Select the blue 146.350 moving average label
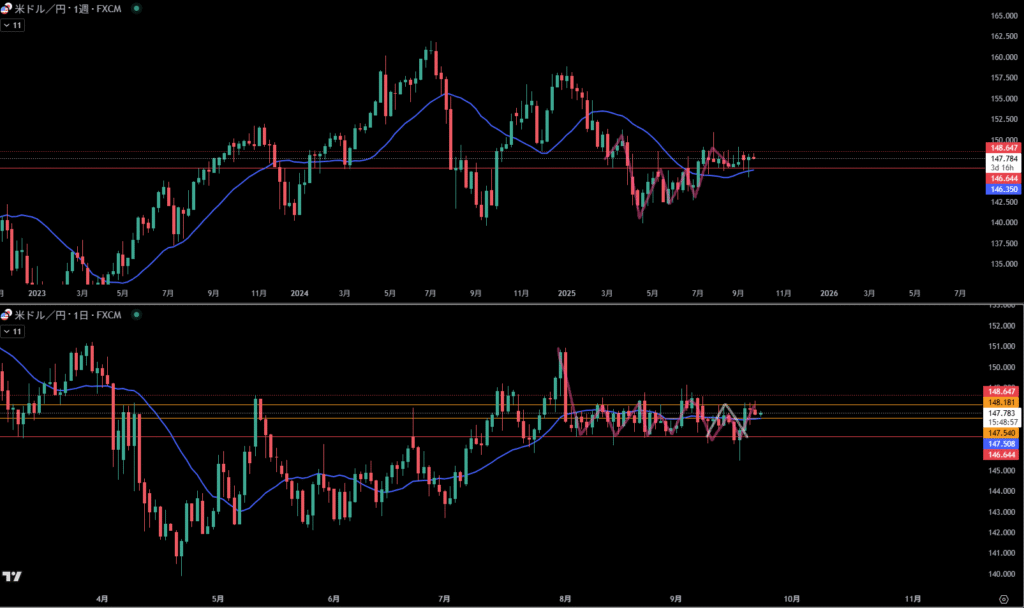 1003,188
